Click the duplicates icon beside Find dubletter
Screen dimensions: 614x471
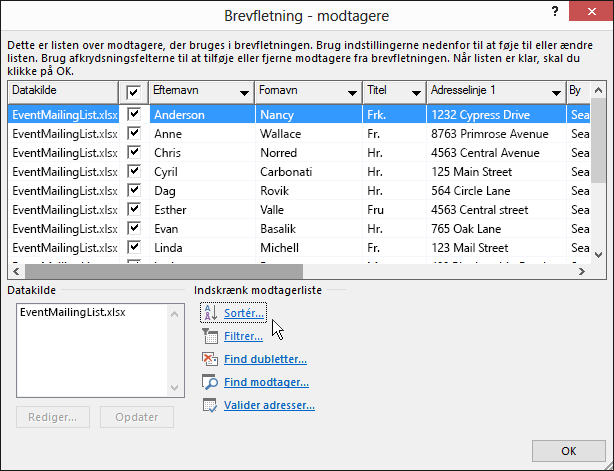(210, 359)
